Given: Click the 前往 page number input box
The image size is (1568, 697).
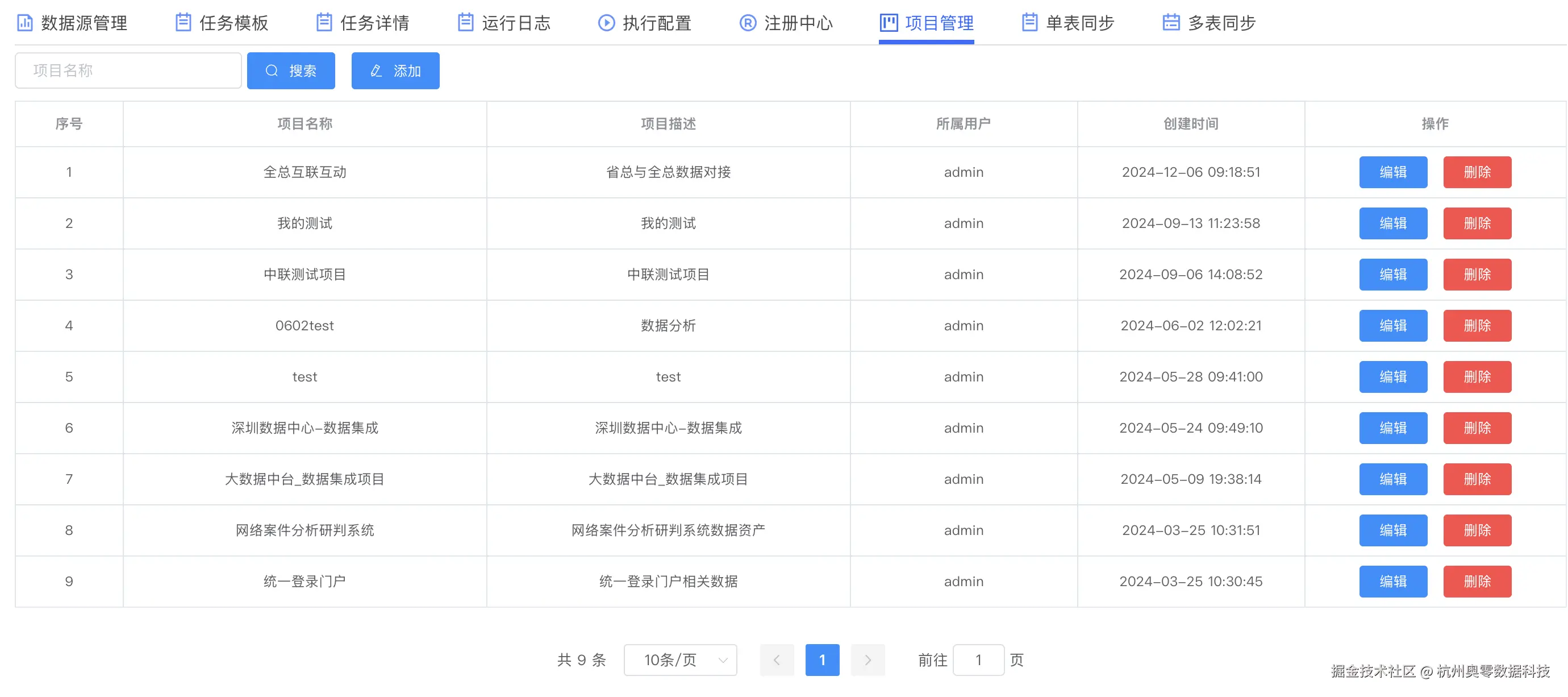Looking at the screenshot, I should (978, 660).
